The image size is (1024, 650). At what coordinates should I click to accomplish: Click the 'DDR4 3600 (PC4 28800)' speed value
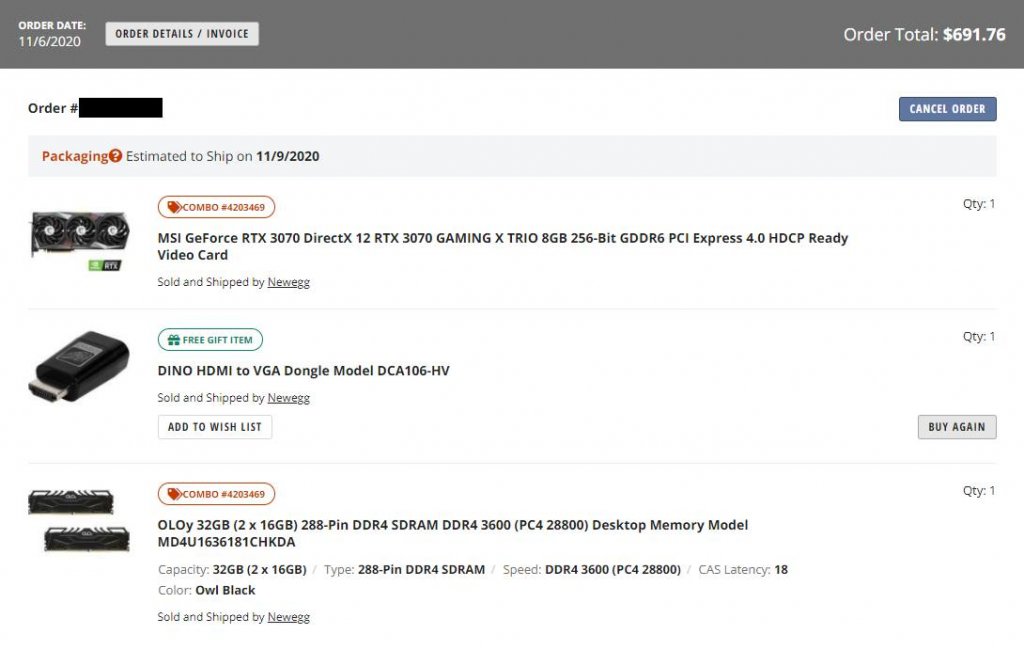(613, 570)
